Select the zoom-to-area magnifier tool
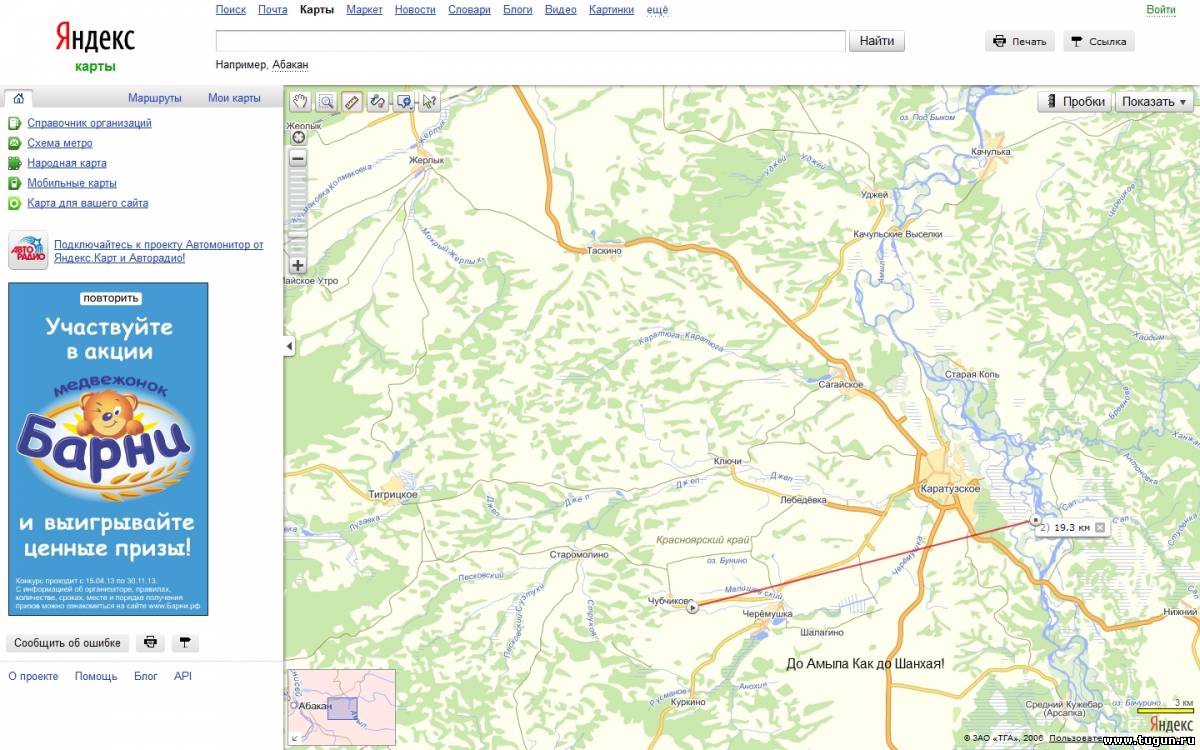Viewport: 1200px width, 750px height. point(325,101)
